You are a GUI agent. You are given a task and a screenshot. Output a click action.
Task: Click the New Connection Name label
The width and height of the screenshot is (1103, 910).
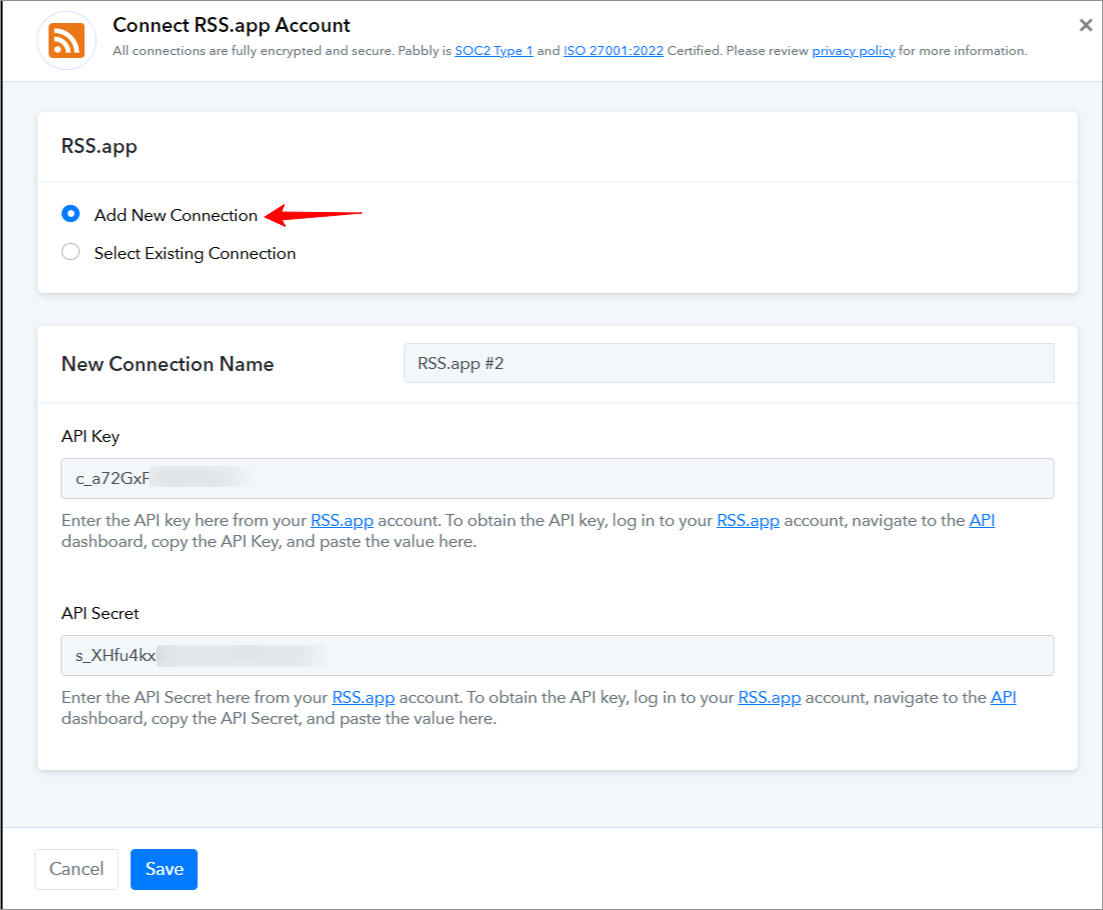[x=167, y=364]
